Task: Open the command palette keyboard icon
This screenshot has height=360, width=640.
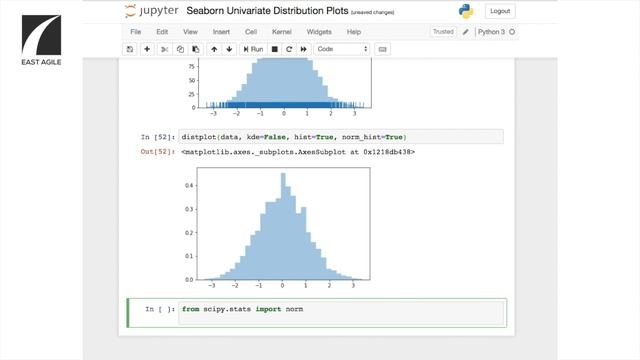Action: (x=382, y=49)
